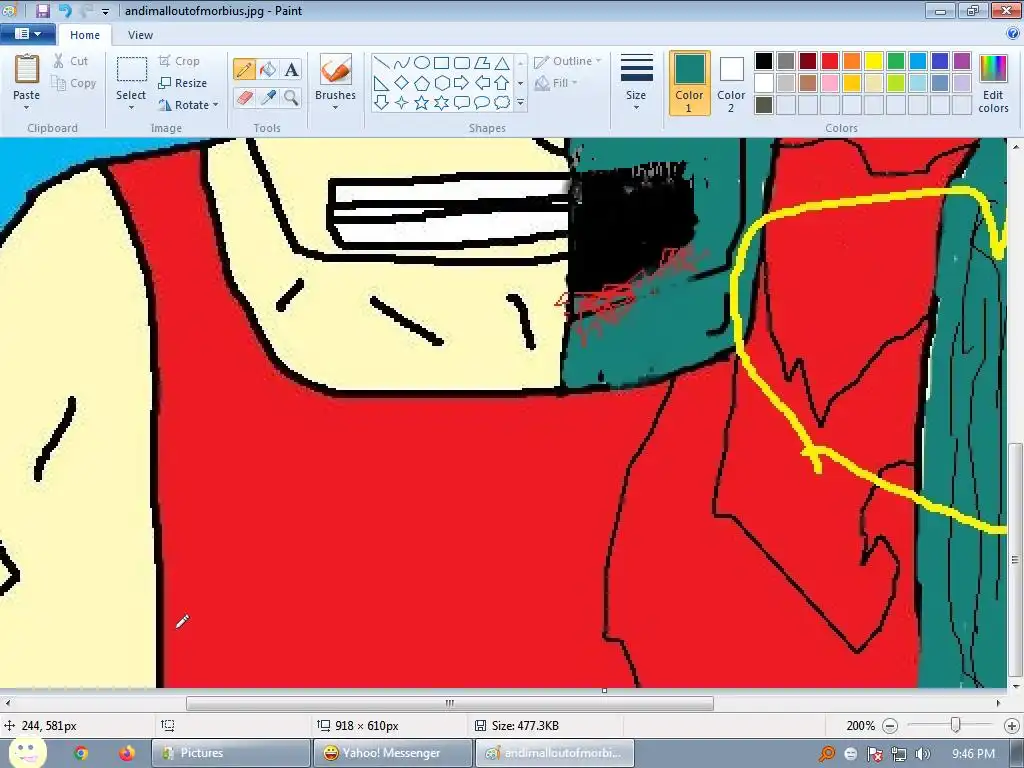Click the Copy button
Viewport: 1024px width, 768px height.
(74, 83)
